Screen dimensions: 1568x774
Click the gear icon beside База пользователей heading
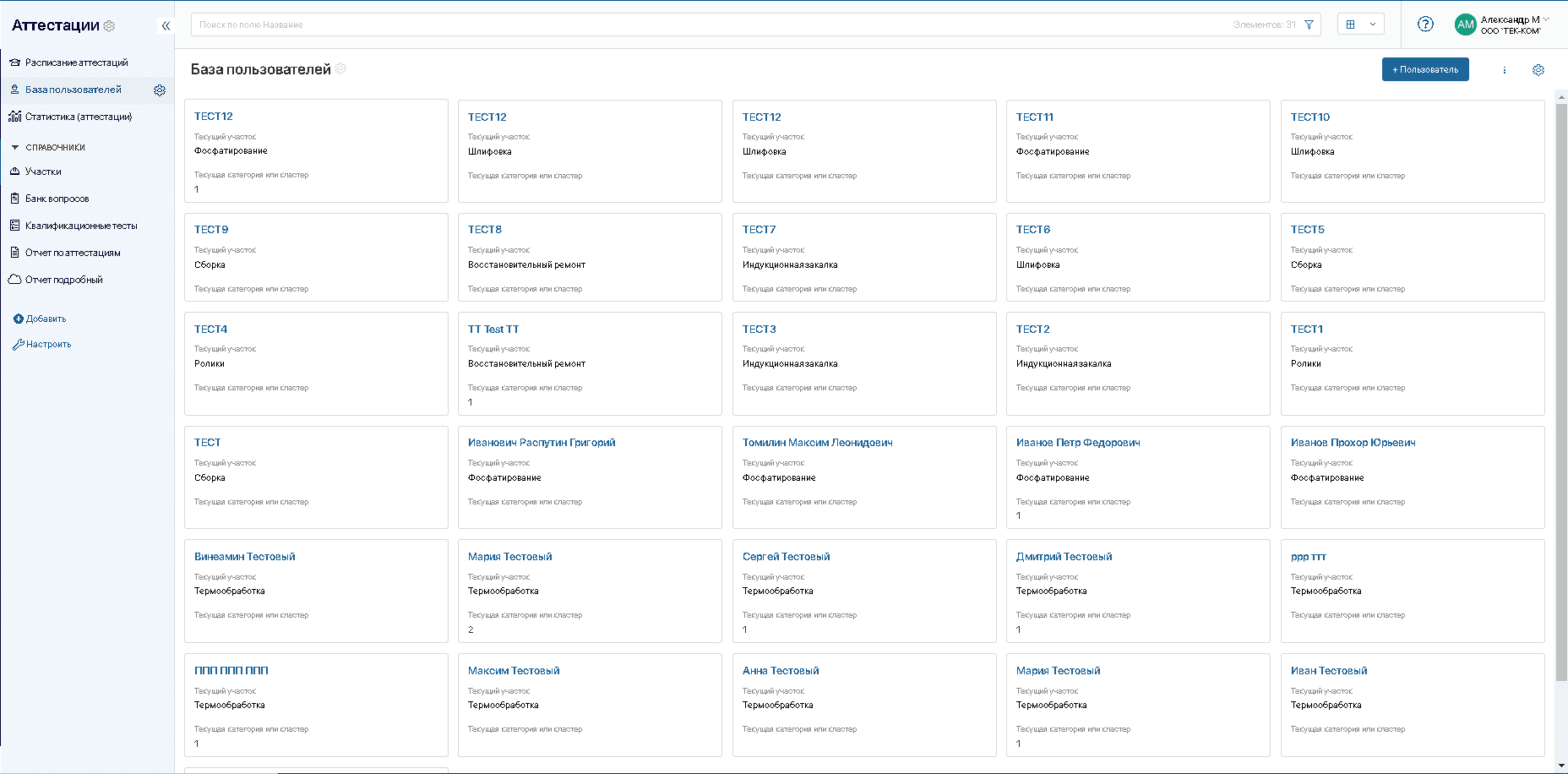[x=340, y=68]
